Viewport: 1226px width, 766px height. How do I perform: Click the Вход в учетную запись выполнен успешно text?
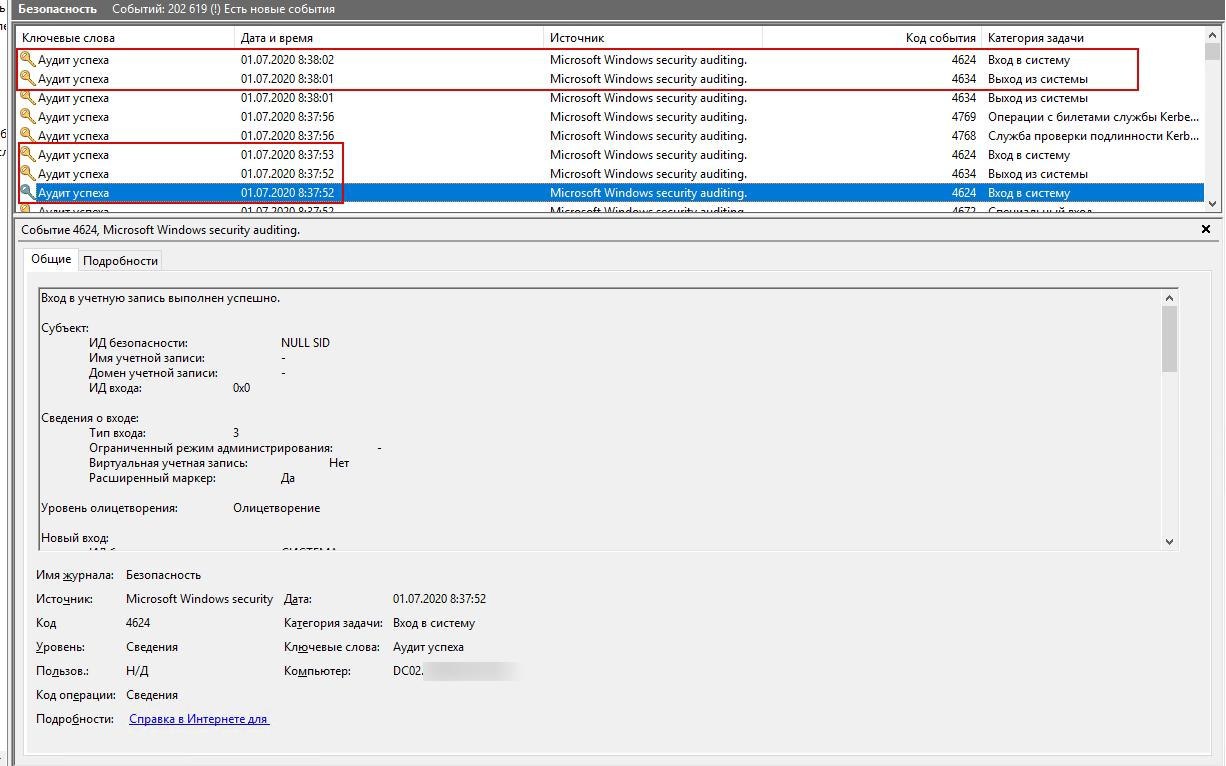coord(160,298)
